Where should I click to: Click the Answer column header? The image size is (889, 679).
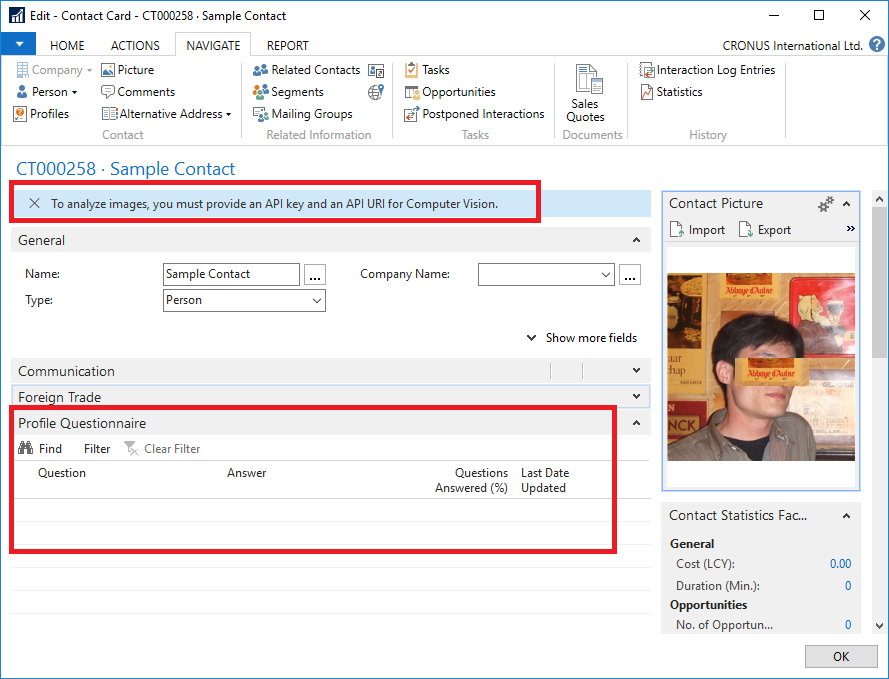coord(247,473)
